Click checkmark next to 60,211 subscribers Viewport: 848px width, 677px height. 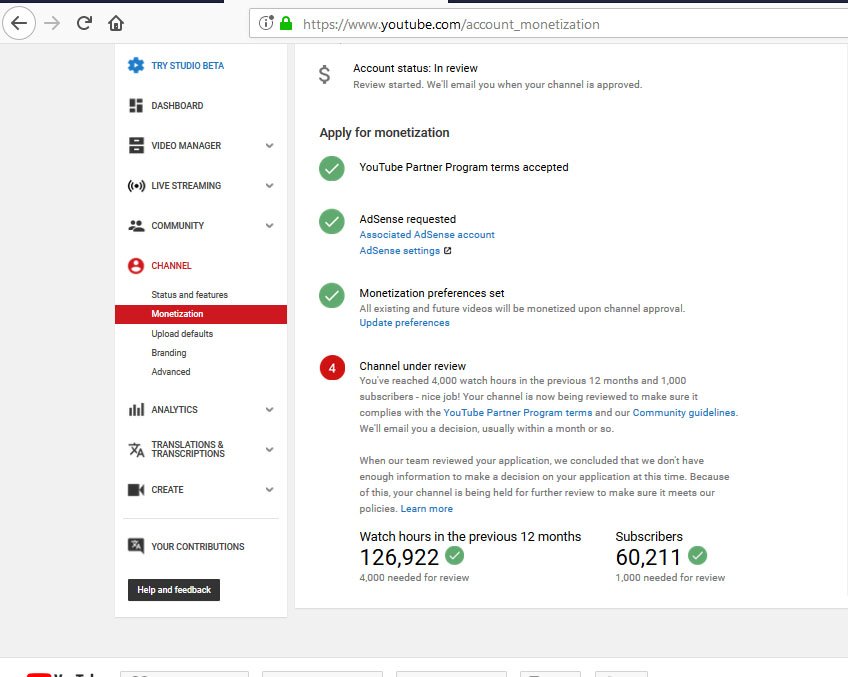698,555
